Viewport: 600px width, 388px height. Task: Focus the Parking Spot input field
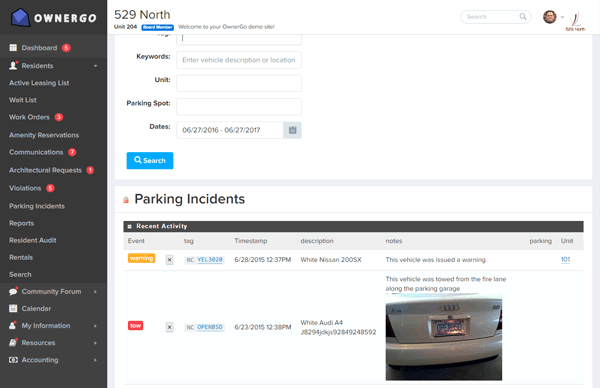coord(239,107)
